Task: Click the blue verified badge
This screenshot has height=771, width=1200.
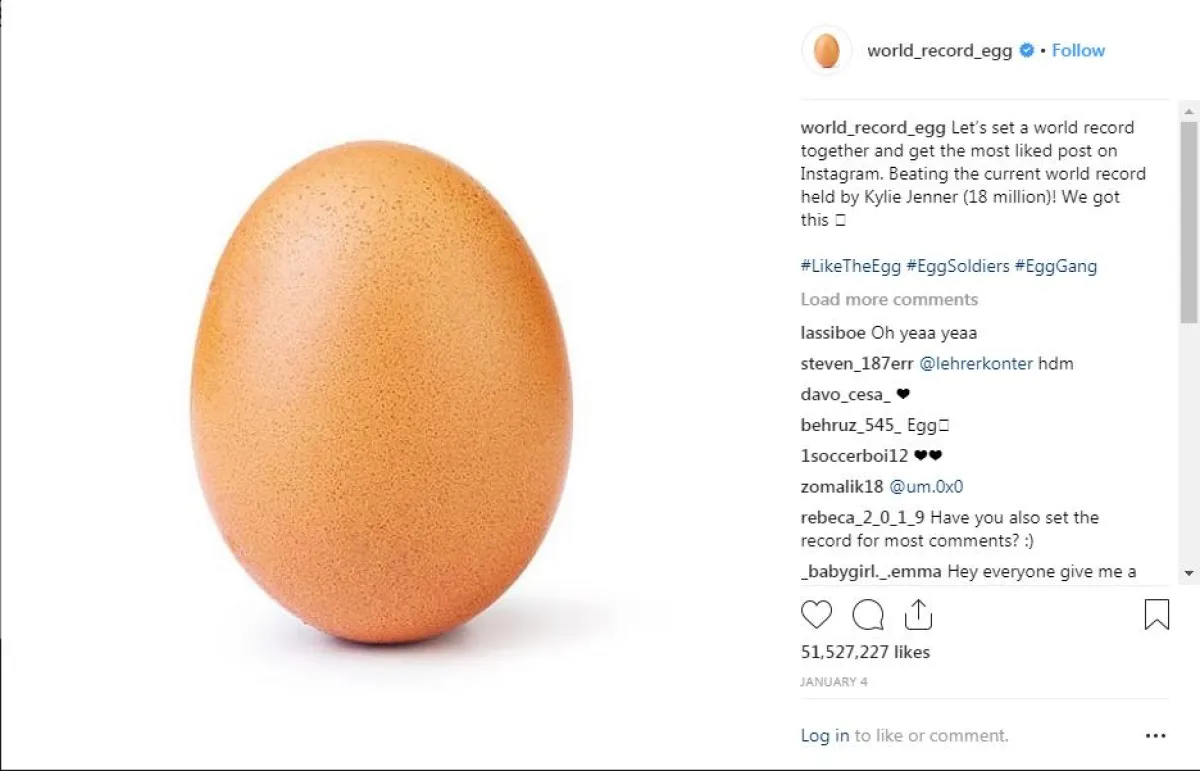Action: tap(1027, 51)
